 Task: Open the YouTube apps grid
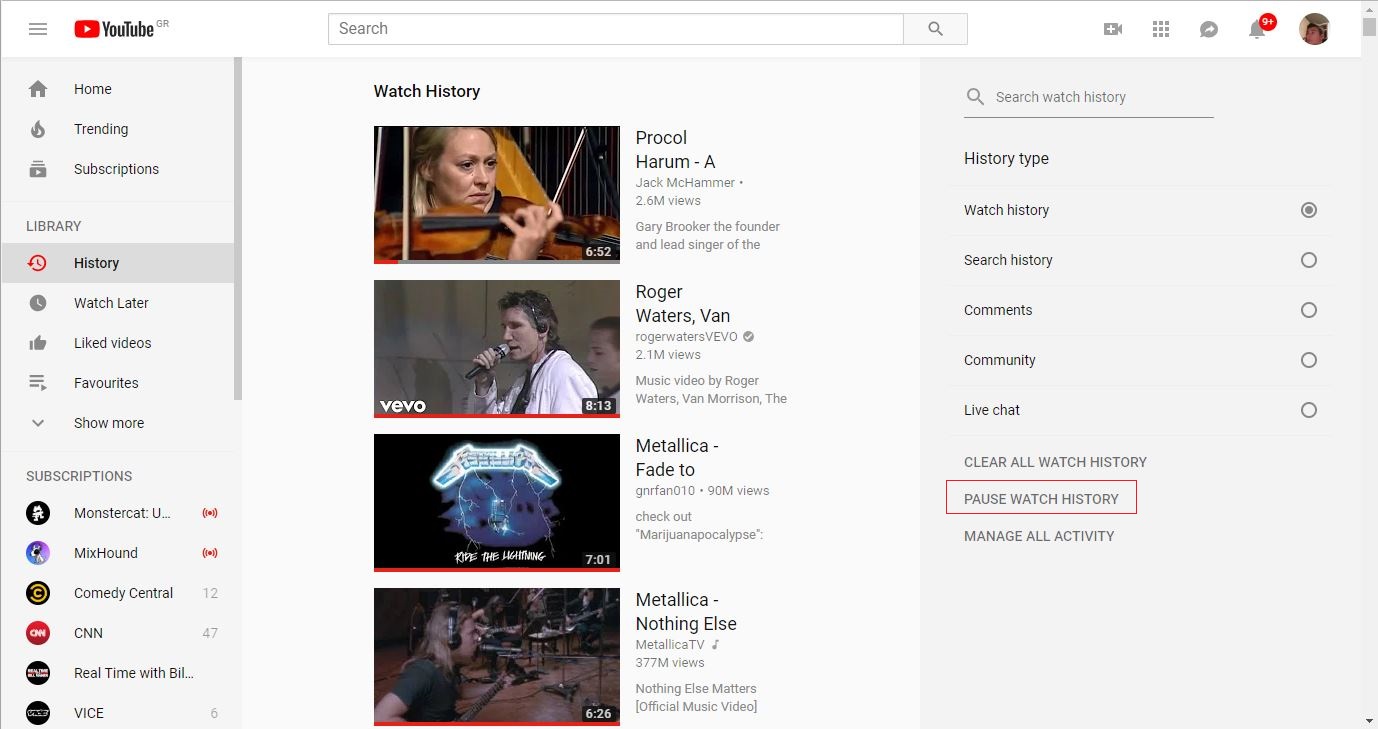[x=1161, y=29]
